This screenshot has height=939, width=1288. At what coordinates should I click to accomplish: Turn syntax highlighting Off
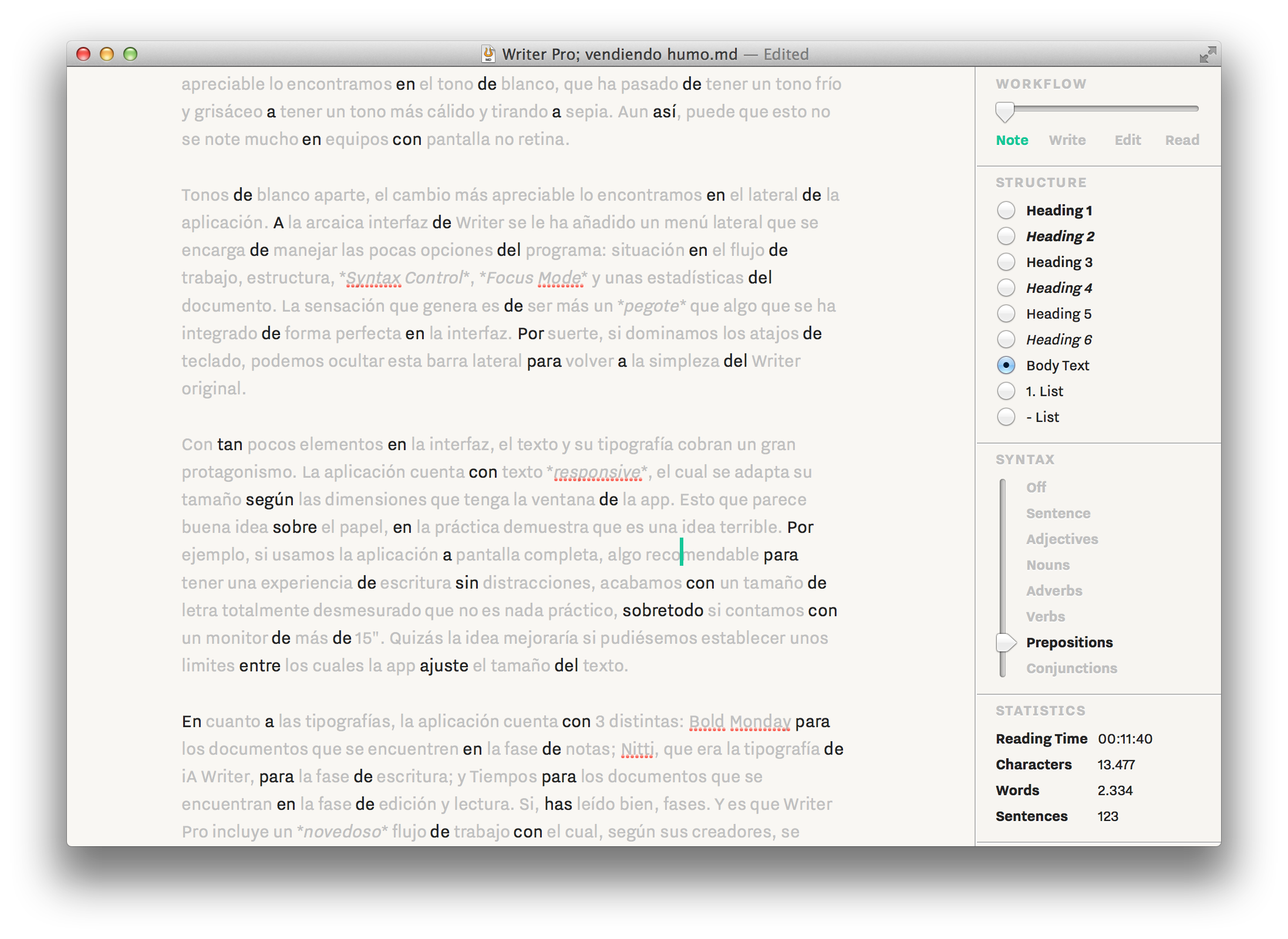click(1036, 487)
